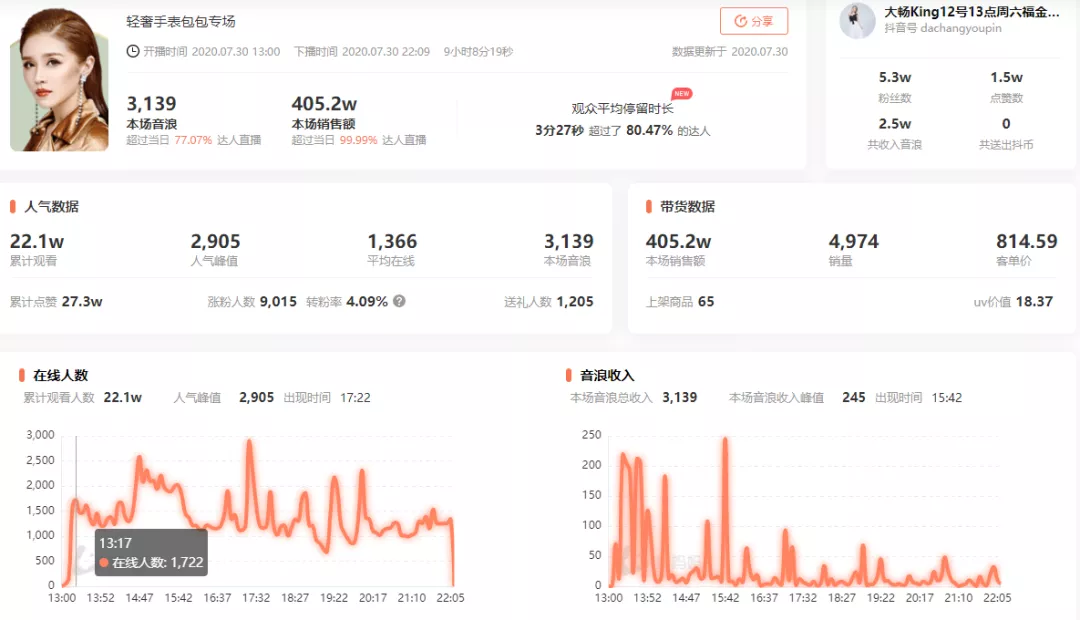Click the 分享 share button

[x=754, y=21]
